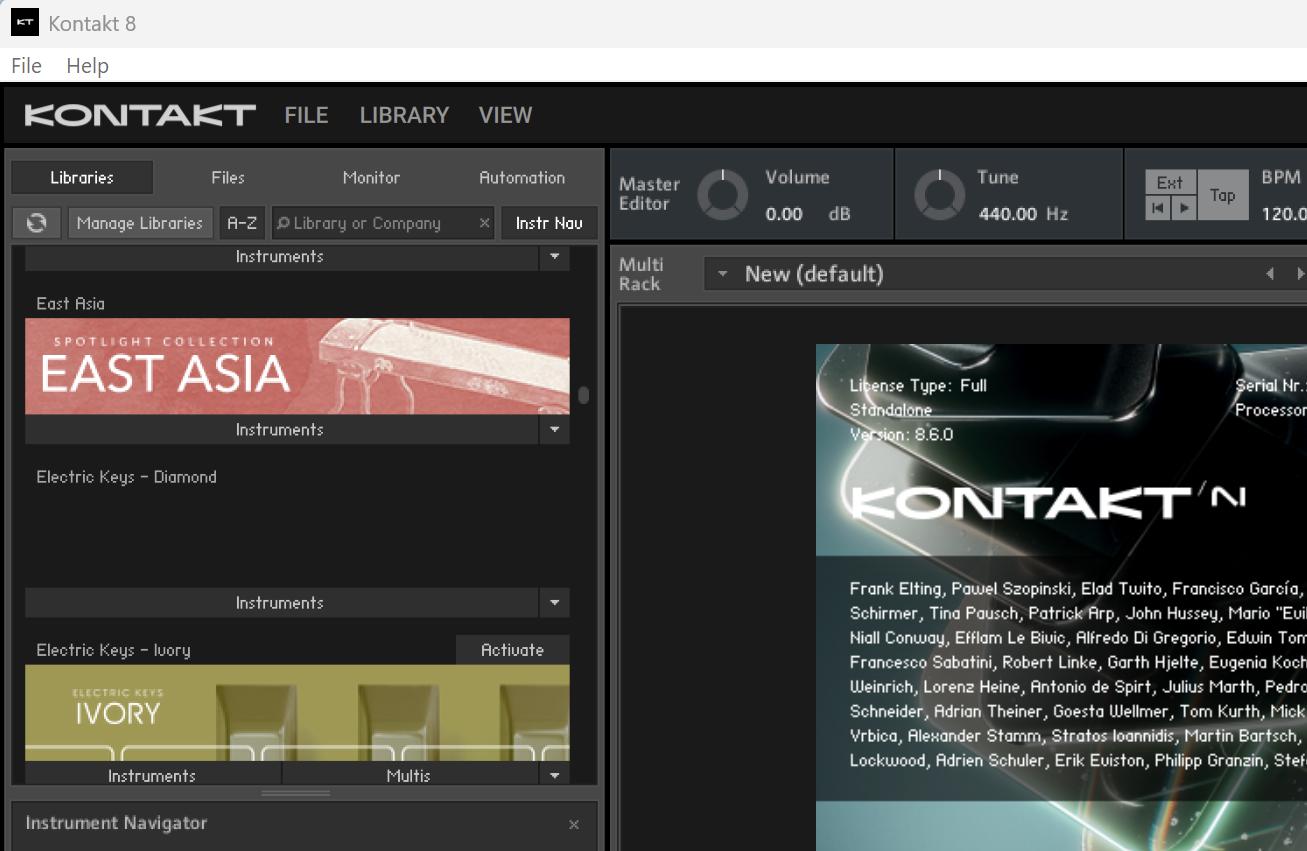Click the East Asia library title text
This screenshot has width=1307, height=851.
pyautogui.click(x=70, y=304)
